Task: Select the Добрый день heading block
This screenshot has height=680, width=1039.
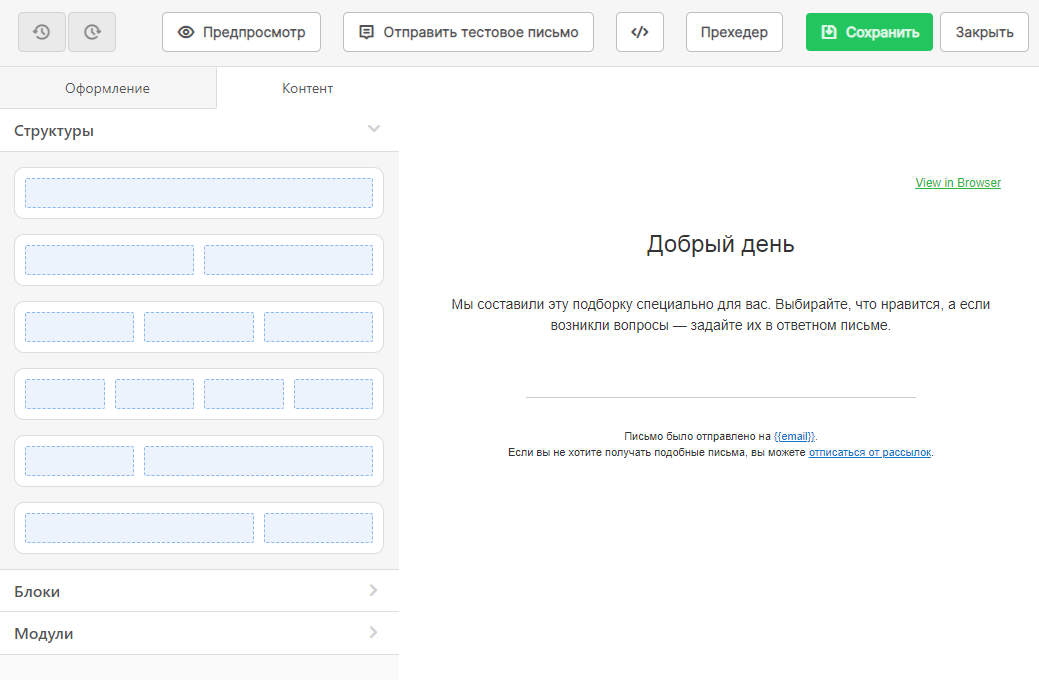Action: tap(719, 242)
